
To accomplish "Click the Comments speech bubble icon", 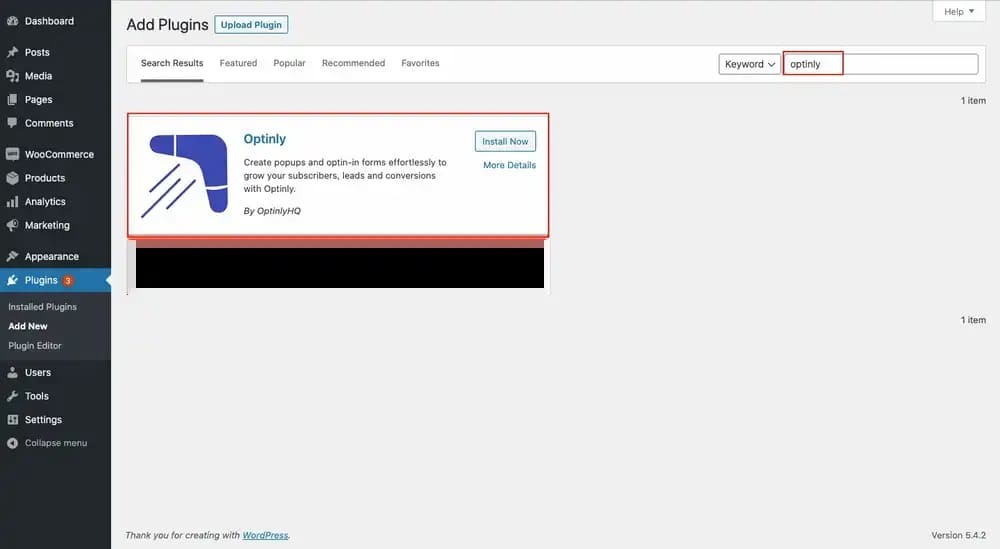I will (x=12, y=123).
